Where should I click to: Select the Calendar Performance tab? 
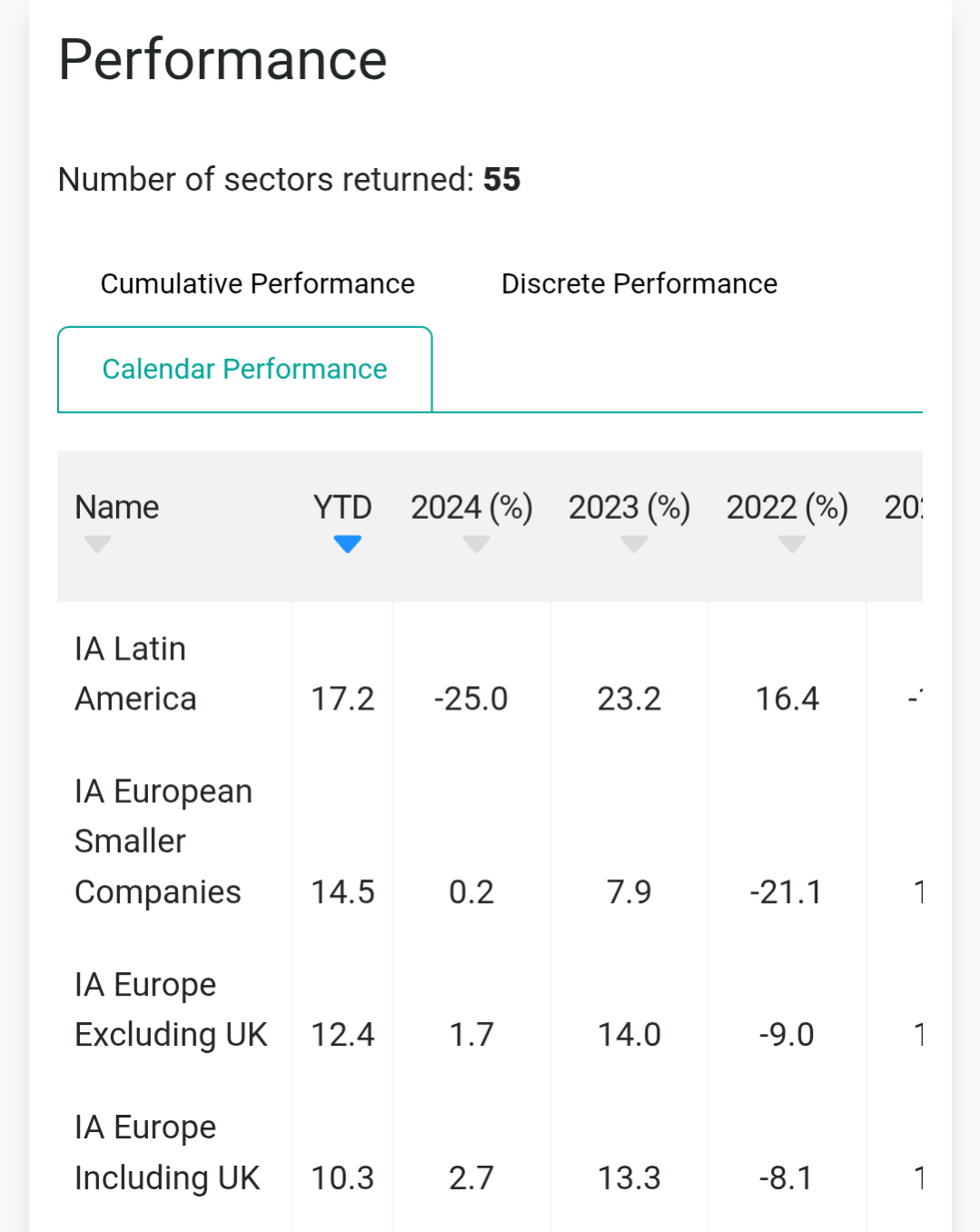click(x=245, y=369)
